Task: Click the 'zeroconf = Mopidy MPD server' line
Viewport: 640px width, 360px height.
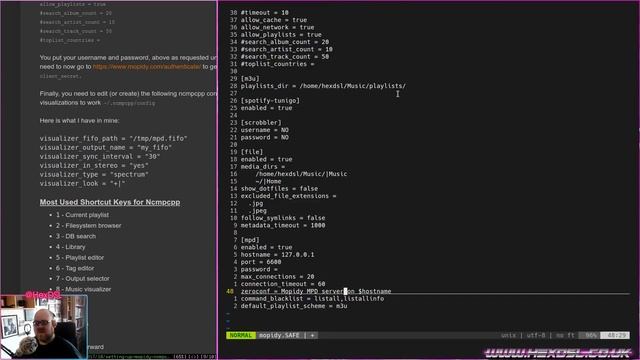Action: point(316,291)
